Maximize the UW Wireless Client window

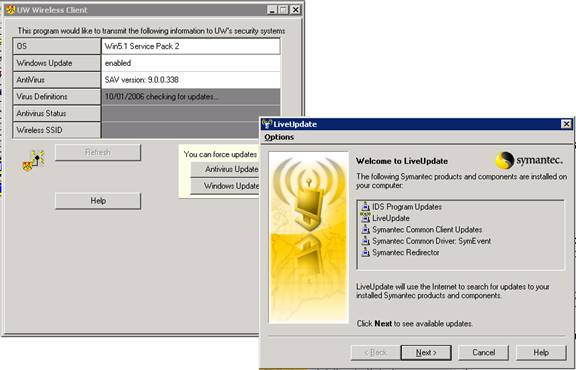(x=283, y=10)
